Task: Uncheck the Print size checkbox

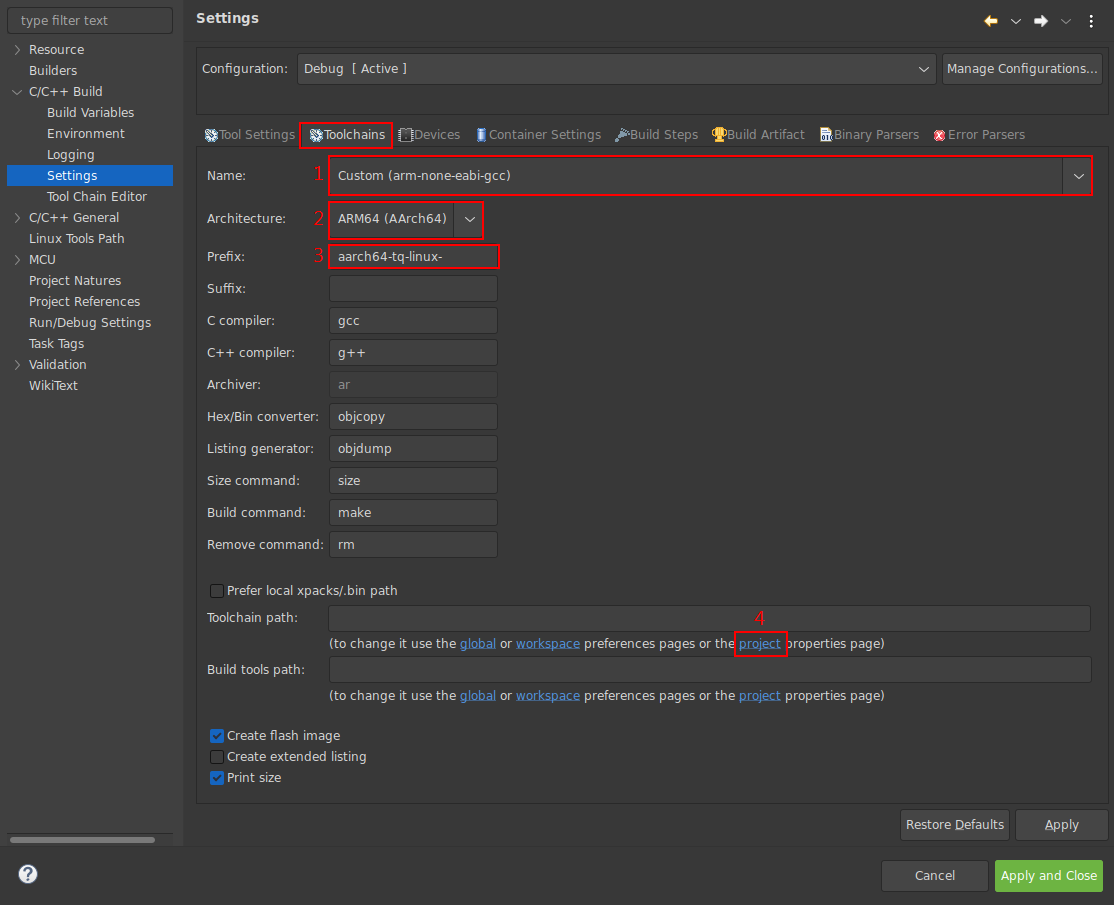Action: 217,778
